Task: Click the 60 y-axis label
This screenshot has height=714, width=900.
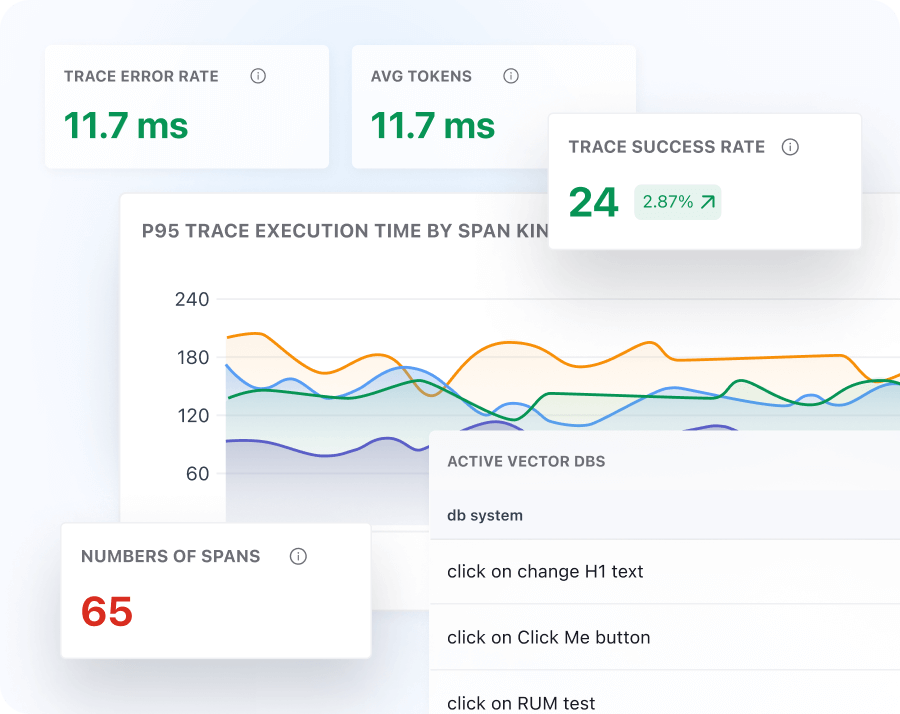Action: tap(197, 474)
